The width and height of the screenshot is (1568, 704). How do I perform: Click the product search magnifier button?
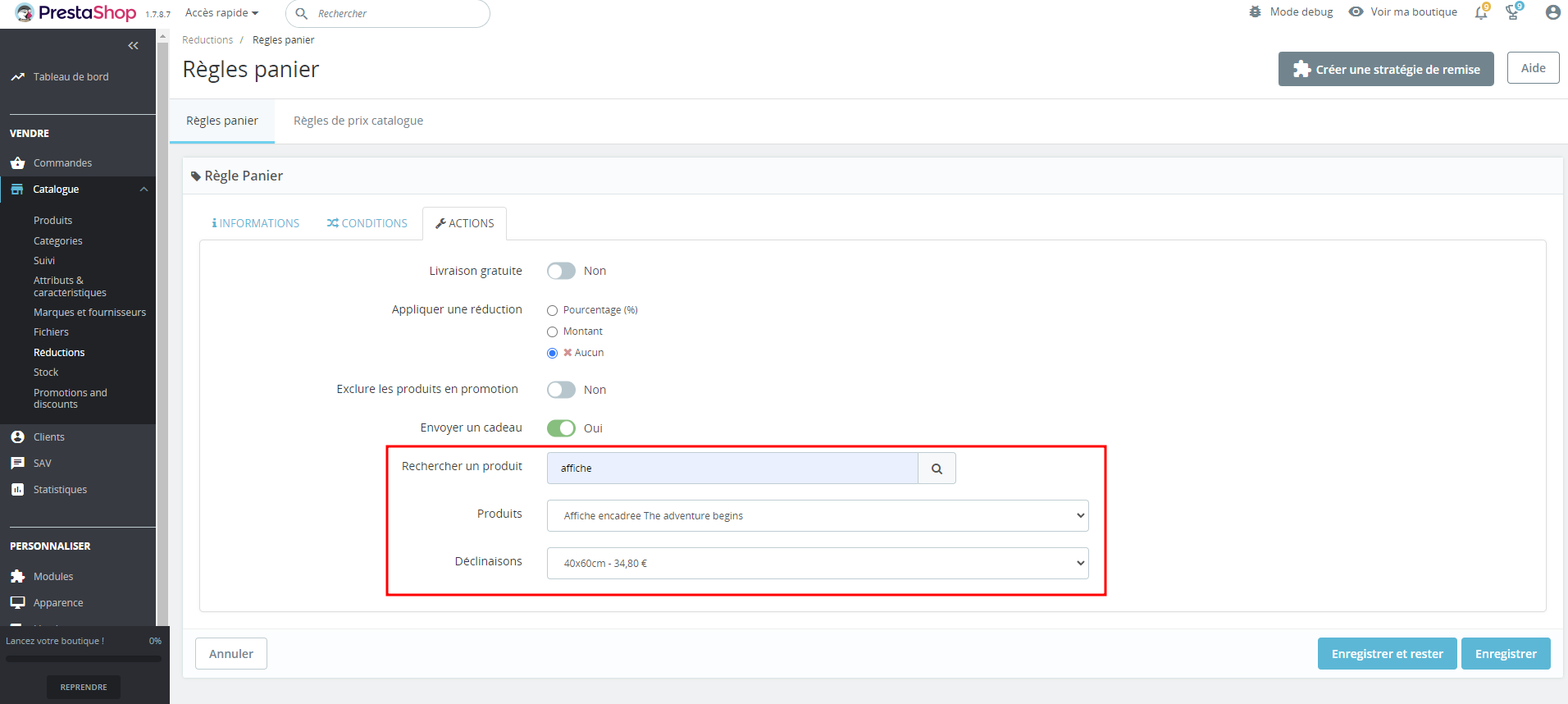tap(937, 469)
